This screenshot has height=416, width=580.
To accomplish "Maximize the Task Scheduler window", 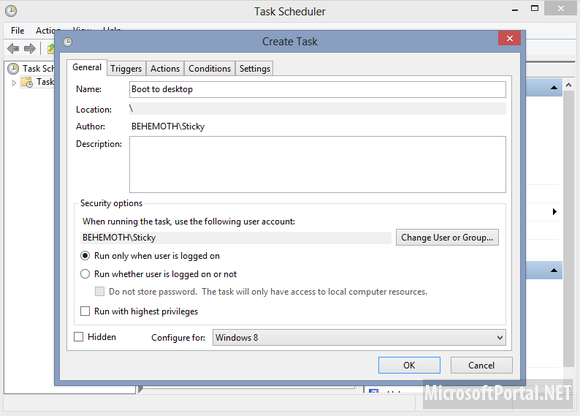I will coord(535,9).
